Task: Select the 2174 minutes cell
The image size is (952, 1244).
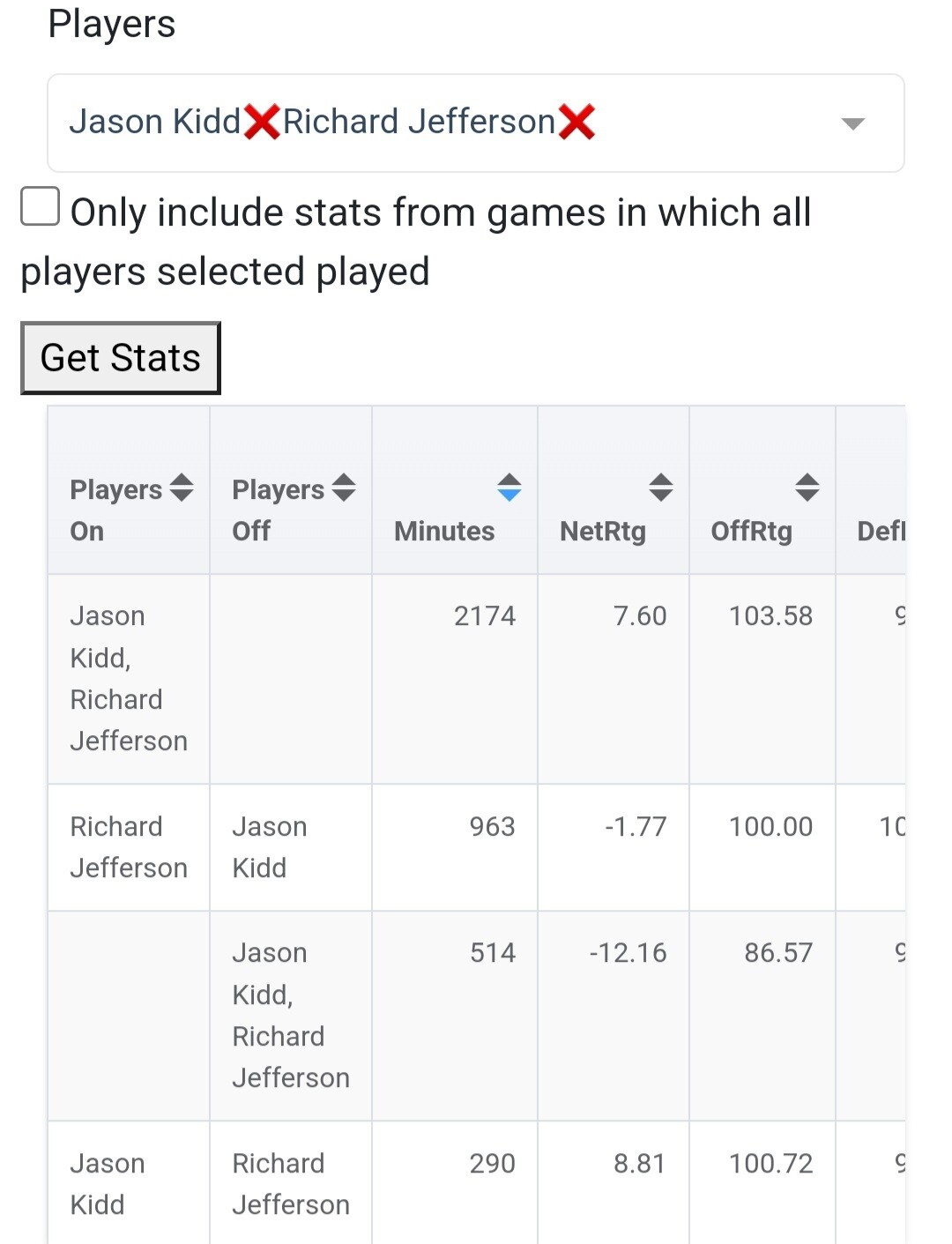Action: coord(484,615)
